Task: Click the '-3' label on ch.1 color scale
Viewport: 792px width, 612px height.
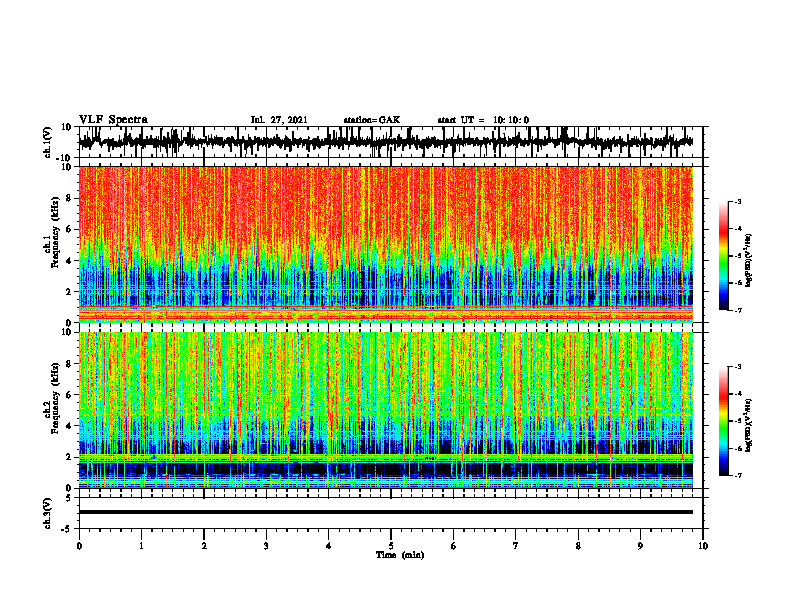Action: click(x=737, y=201)
